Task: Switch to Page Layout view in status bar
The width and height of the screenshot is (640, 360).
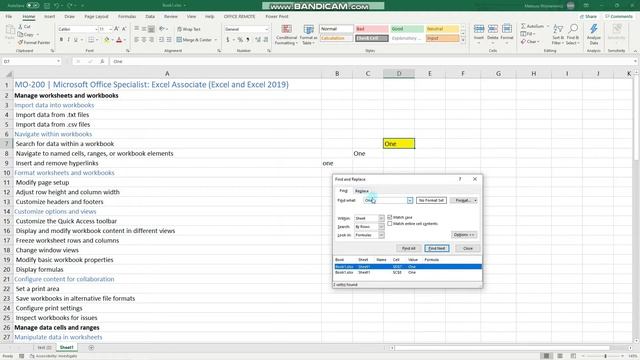Action: (560, 356)
